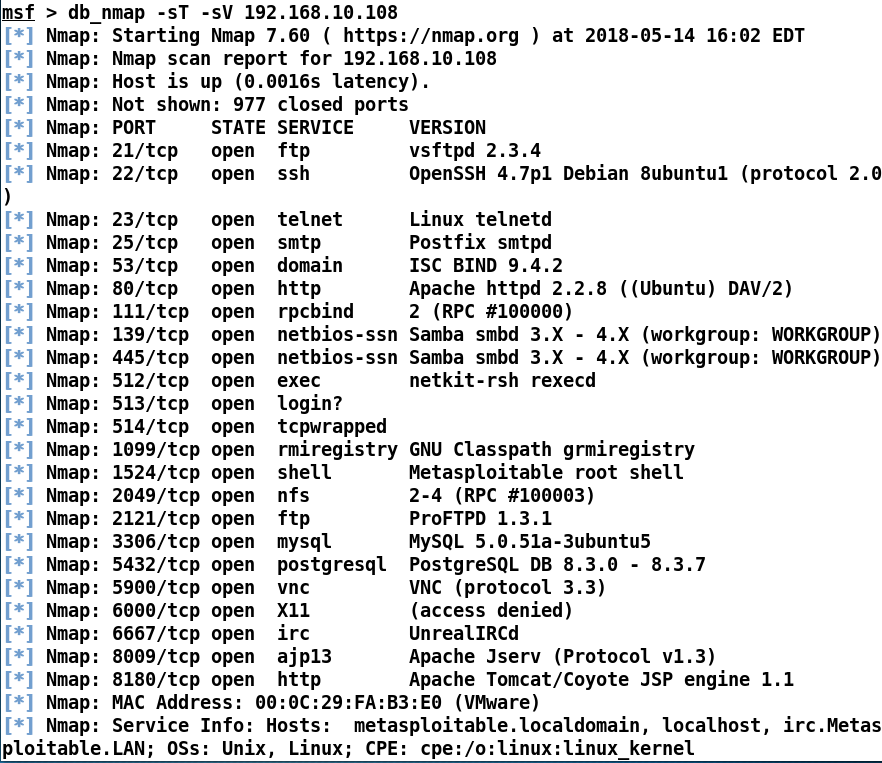The height and width of the screenshot is (763, 882).
Task: Click the 192.168.10.108 scan report address
Action: pyautogui.click(x=420, y=59)
